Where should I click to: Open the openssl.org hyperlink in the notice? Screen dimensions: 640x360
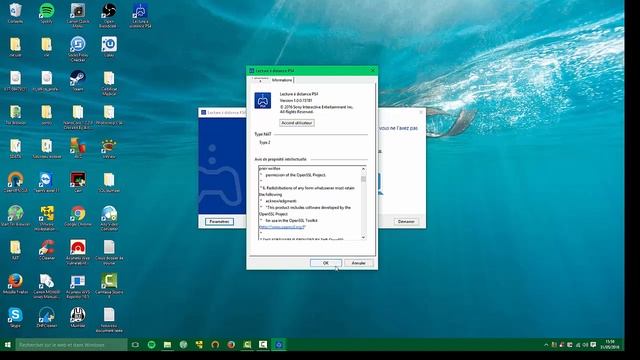click(x=282, y=227)
